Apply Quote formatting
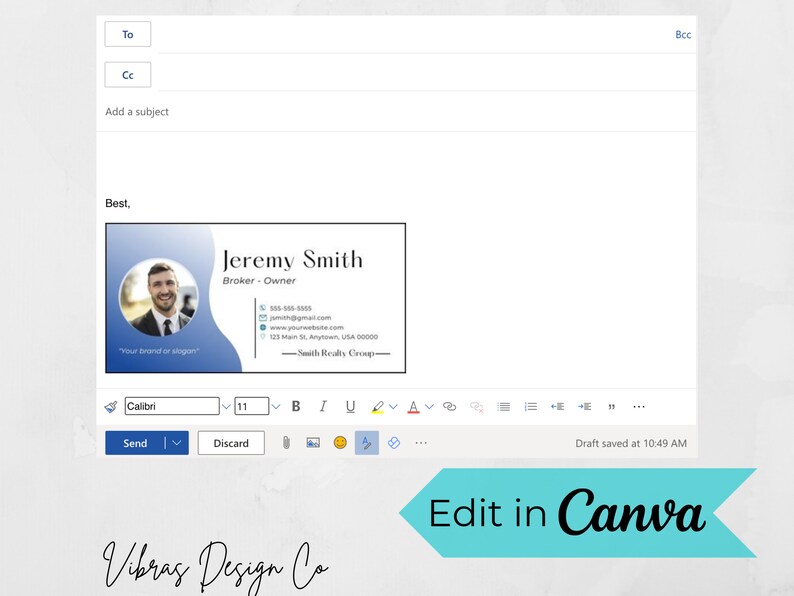Screen dimensions: 794x596 point(612,407)
